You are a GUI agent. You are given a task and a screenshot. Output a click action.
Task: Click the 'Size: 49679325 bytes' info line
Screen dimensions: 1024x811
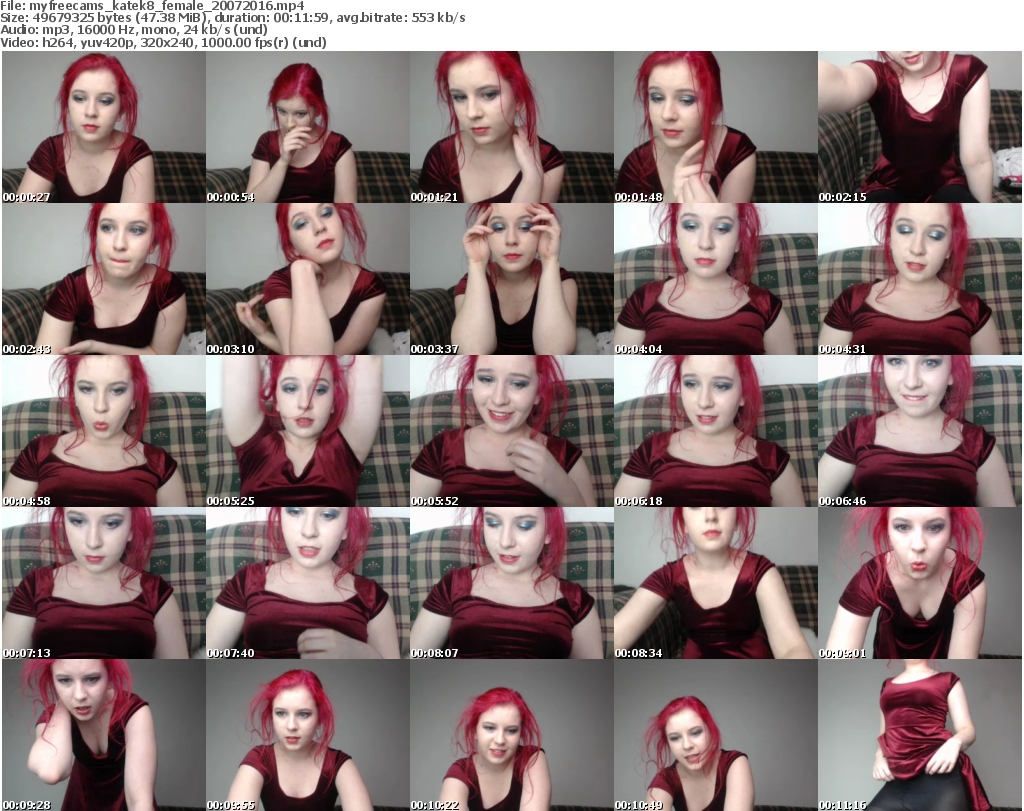click(x=232, y=18)
